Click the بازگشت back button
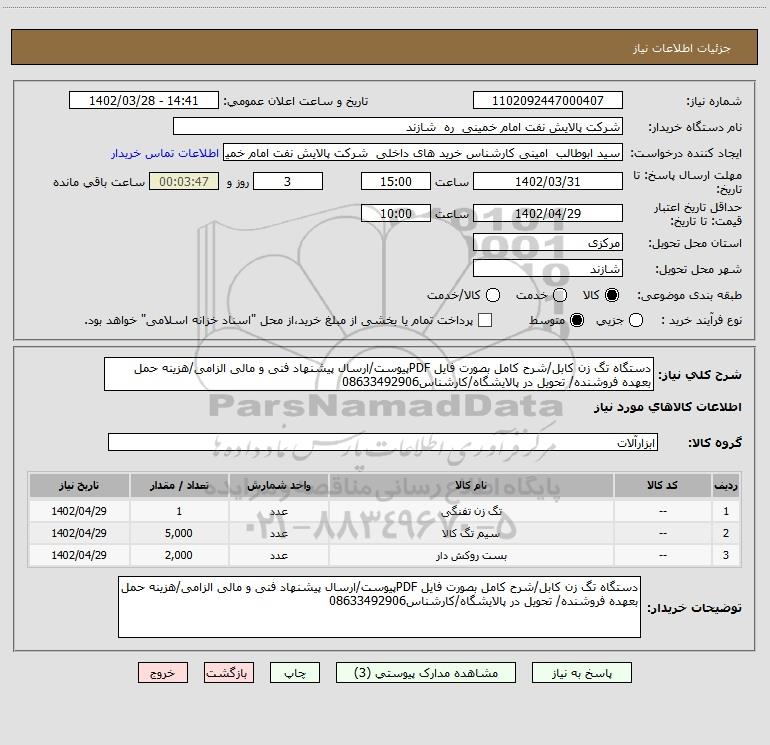Image resolution: width=770 pixels, height=745 pixels. tap(229, 673)
